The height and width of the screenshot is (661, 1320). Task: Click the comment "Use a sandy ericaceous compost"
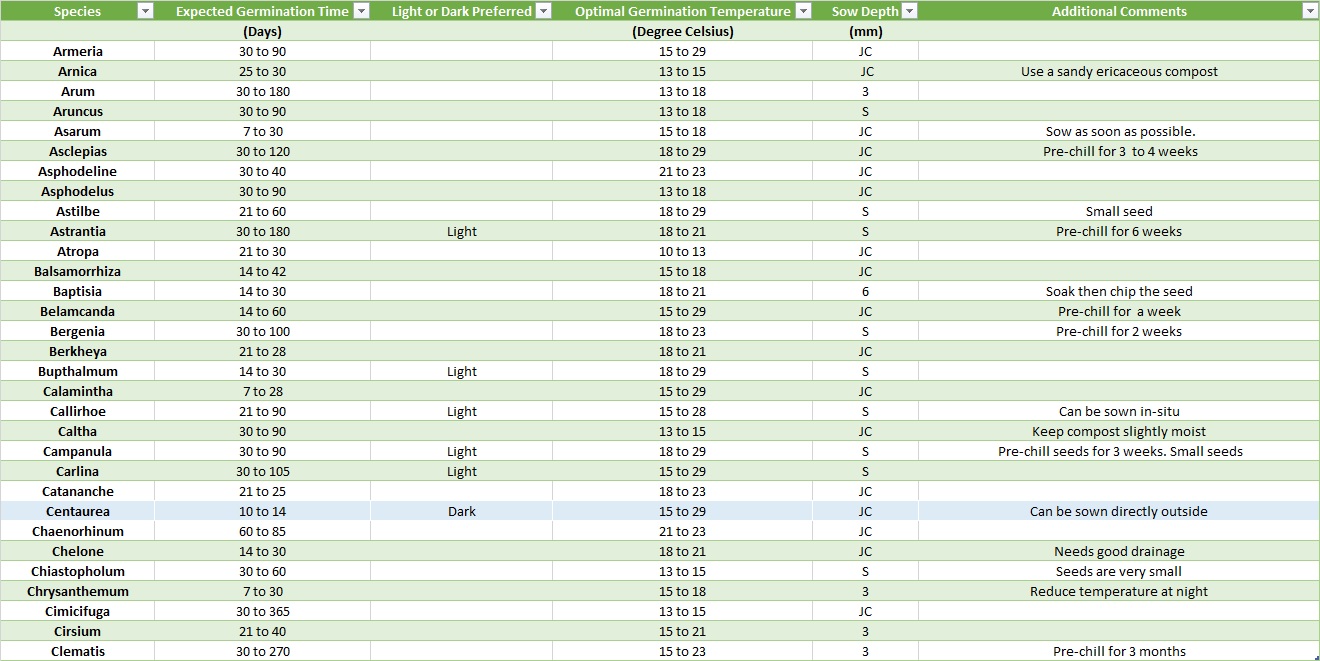[x=1119, y=71]
